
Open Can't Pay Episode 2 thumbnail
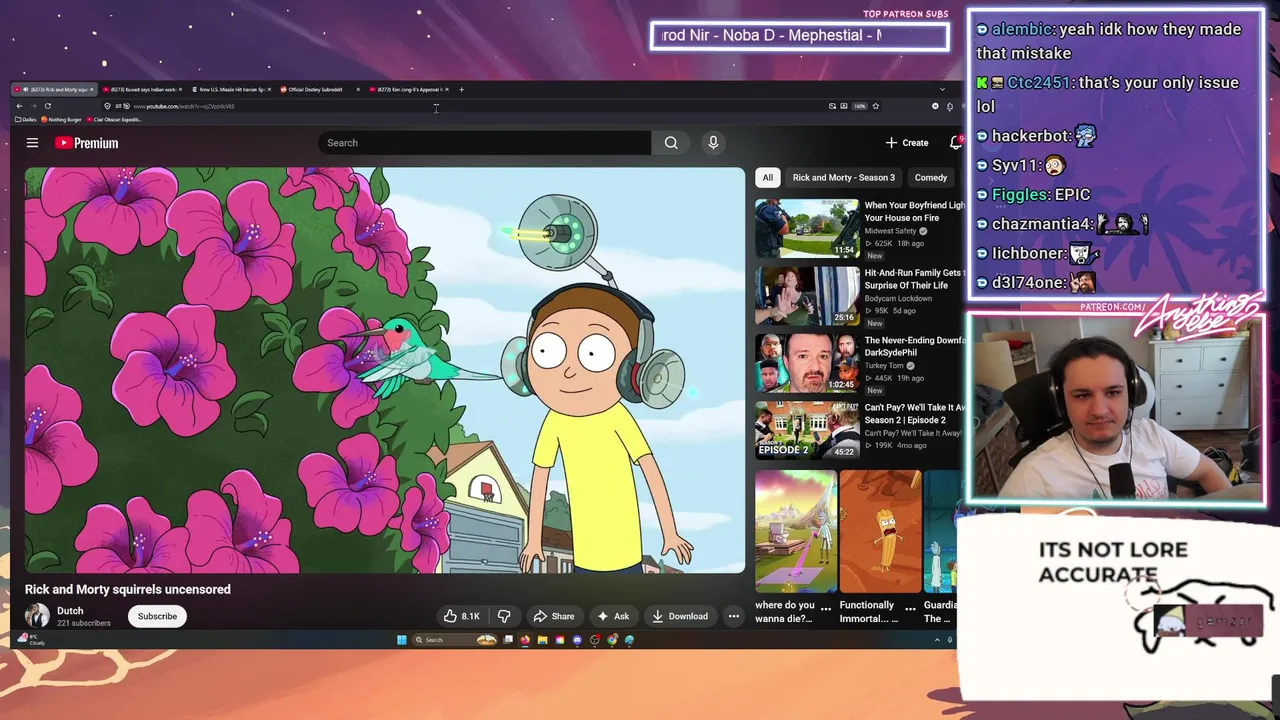pos(807,430)
